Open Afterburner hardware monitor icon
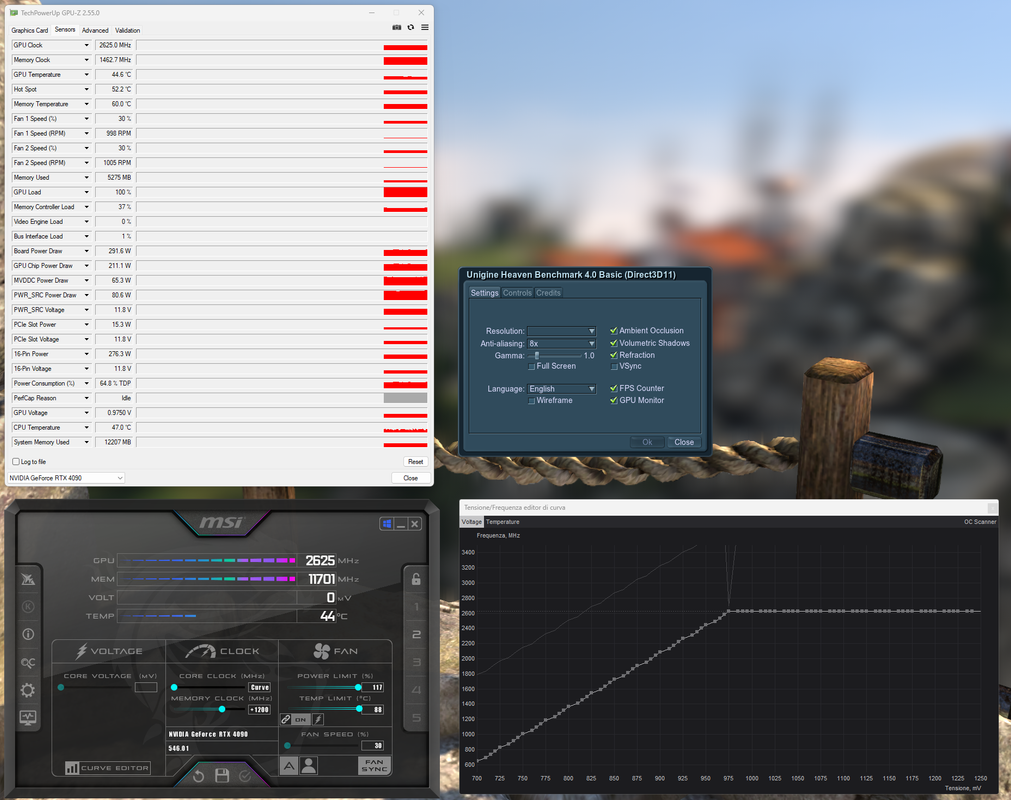 click(28, 717)
